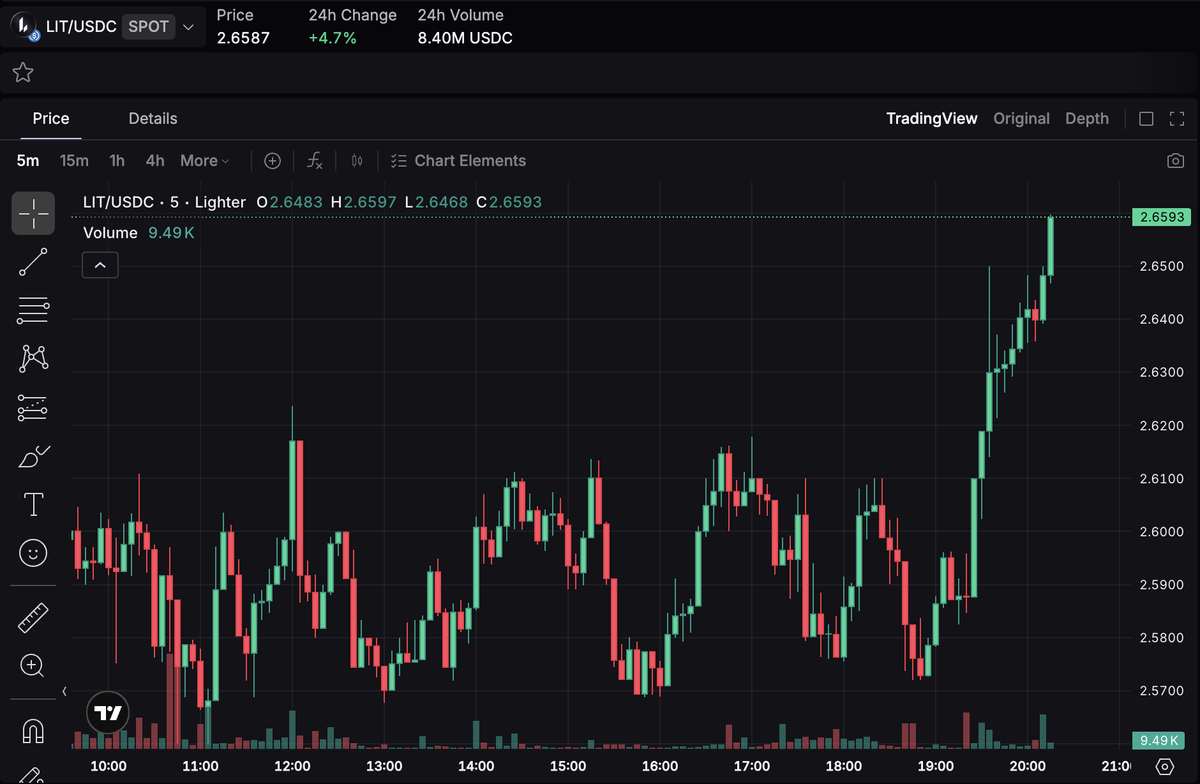Select the 4h timeframe

(155, 161)
